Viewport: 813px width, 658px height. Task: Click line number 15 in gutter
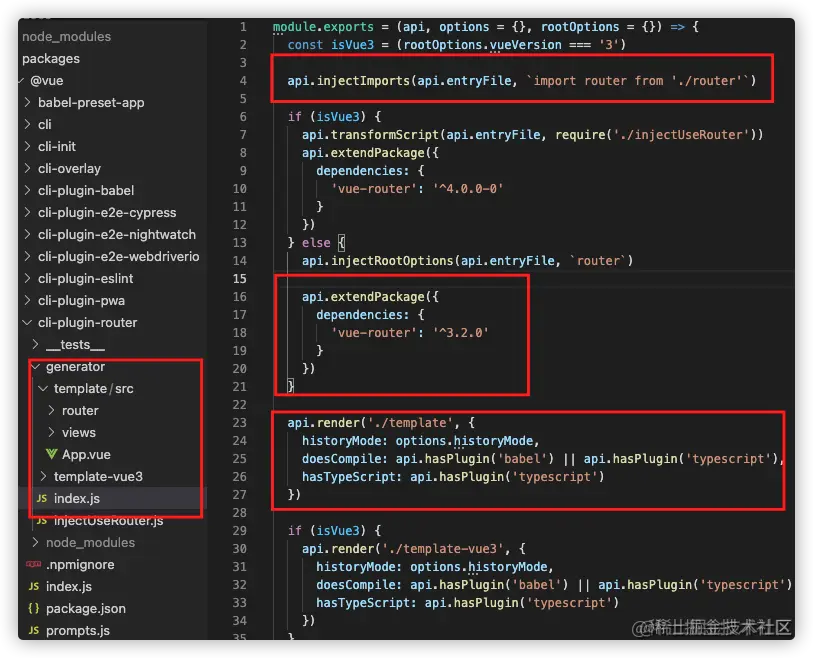coord(240,279)
